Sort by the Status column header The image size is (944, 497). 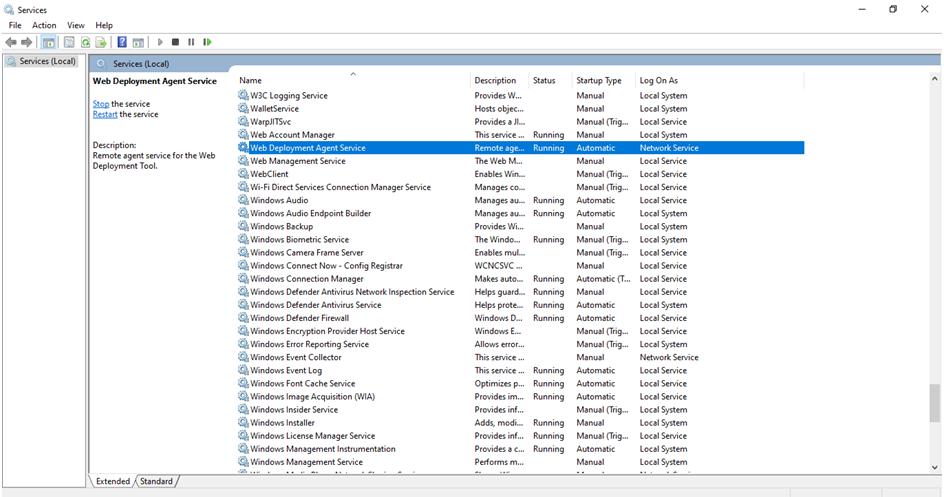[550, 81]
